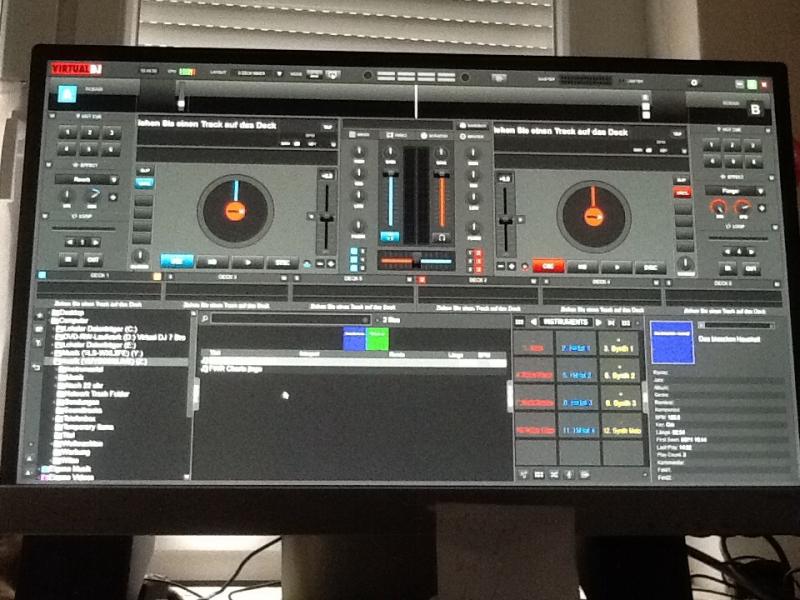This screenshot has width=800, height=600.
Task: Toggle VINYL mode on left deck
Action: (144, 183)
